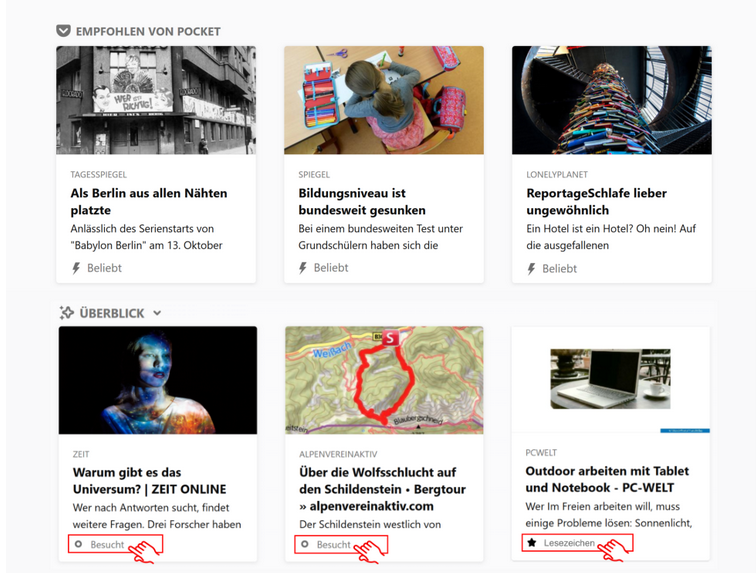This screenshot has height=573, width=756.
Task: Click Besucht circle icon on Alpenvereinaktiv card
Action: [x=305, y=544]
